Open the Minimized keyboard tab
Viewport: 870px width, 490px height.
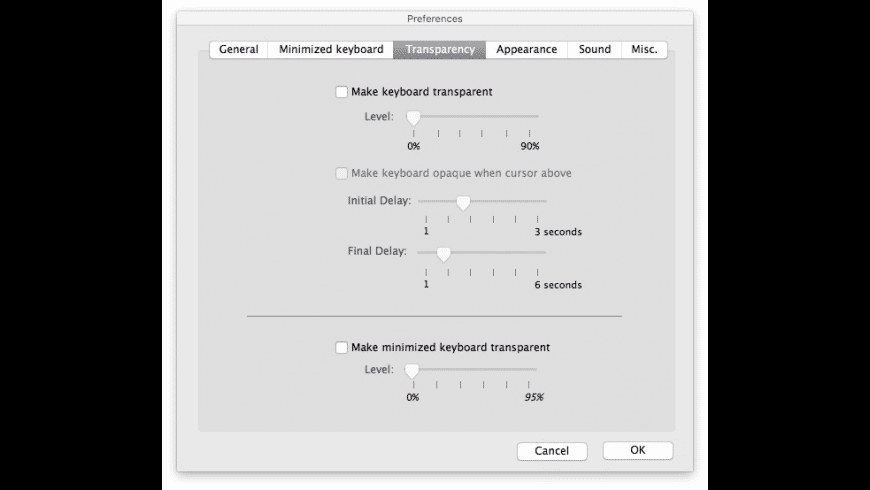point(331,50)
